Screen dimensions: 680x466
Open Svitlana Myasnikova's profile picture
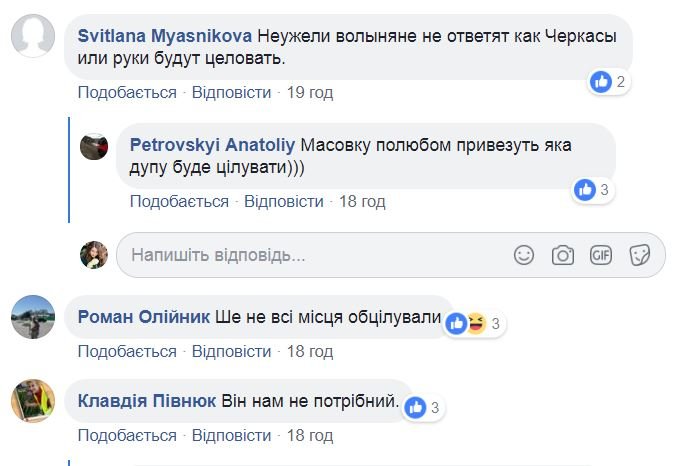[32, 36]
